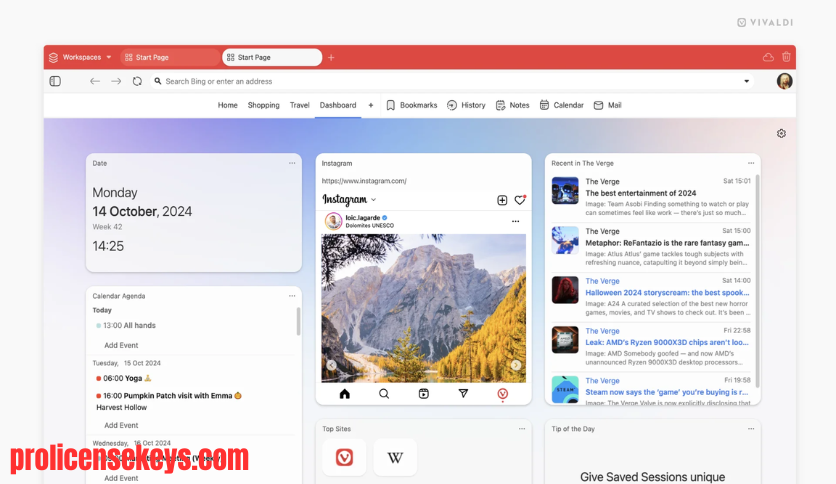Click the instagram.com URL in widget
This screenshot has width=836, height=484.
tap(364, 181)
